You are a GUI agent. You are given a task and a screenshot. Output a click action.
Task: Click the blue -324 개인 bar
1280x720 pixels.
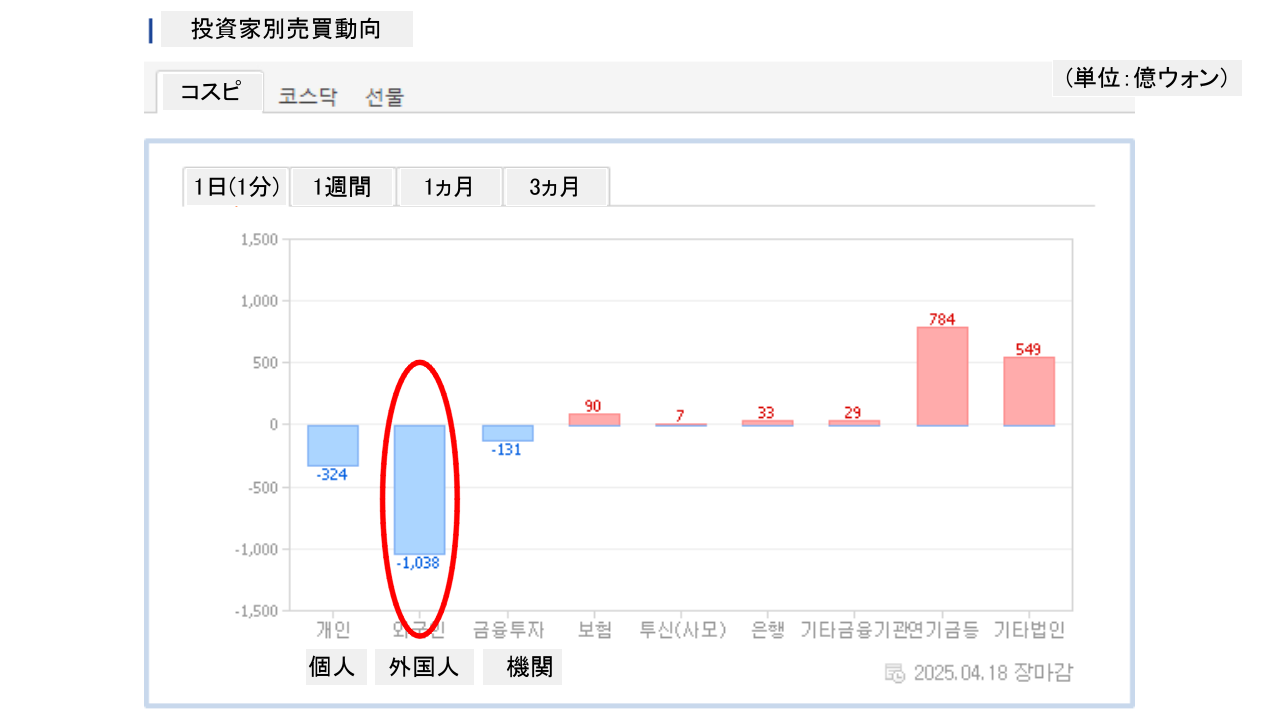(332, 445)
